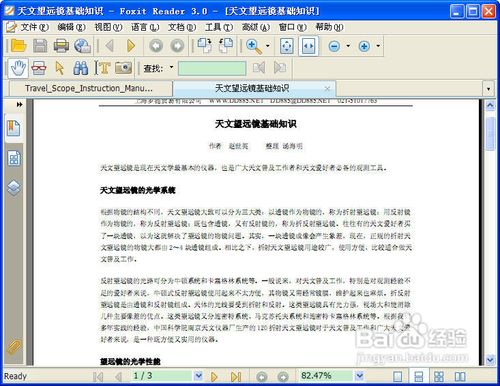Open the 帮助 menu

(329, 27)
